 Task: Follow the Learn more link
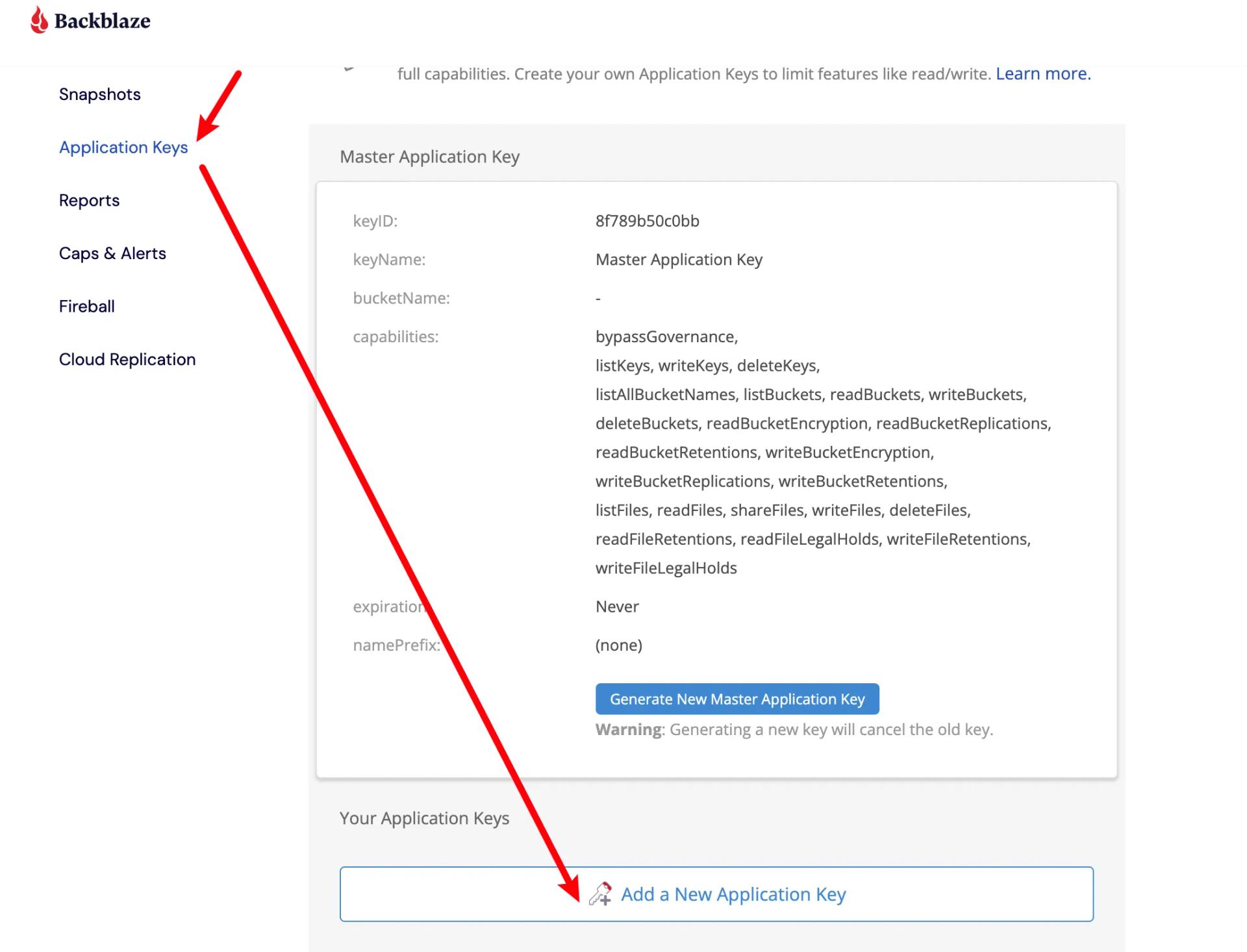tap(1043, 74)
